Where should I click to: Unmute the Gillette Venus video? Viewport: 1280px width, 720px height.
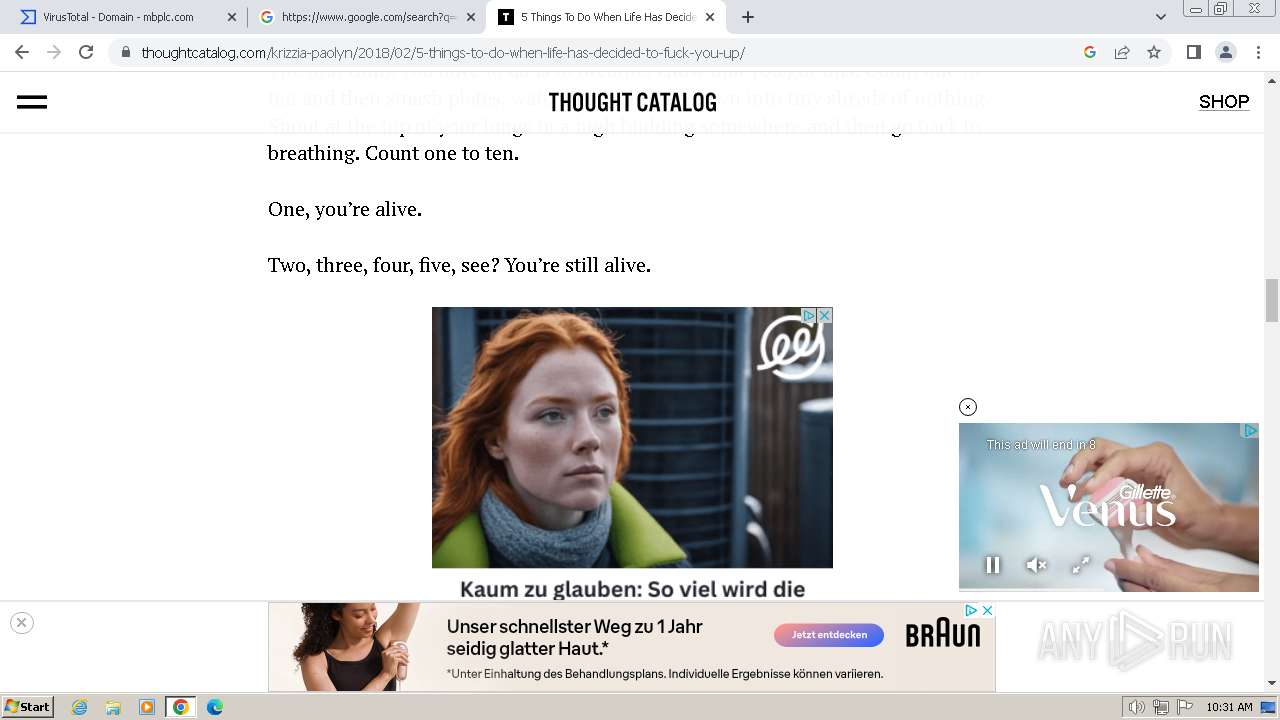pyautogui.click(x=1037, y=565)
